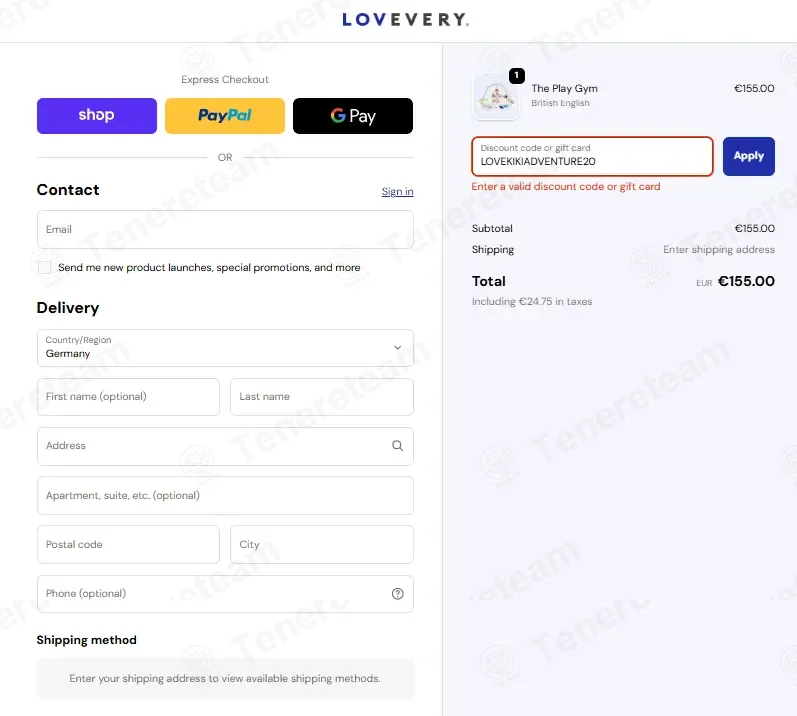This screenshot has height=716, width=797.
Task: Click the Play Gym product thumbnail
Action: (x=496, y=97)
